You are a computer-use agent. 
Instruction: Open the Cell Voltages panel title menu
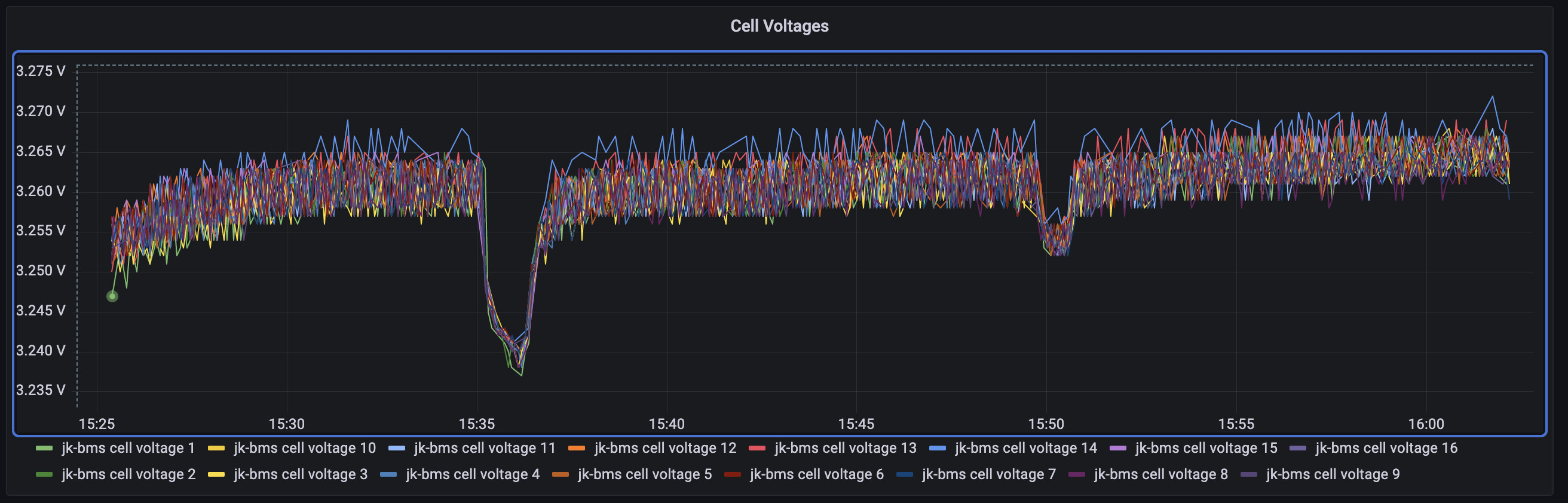point(779,26)
